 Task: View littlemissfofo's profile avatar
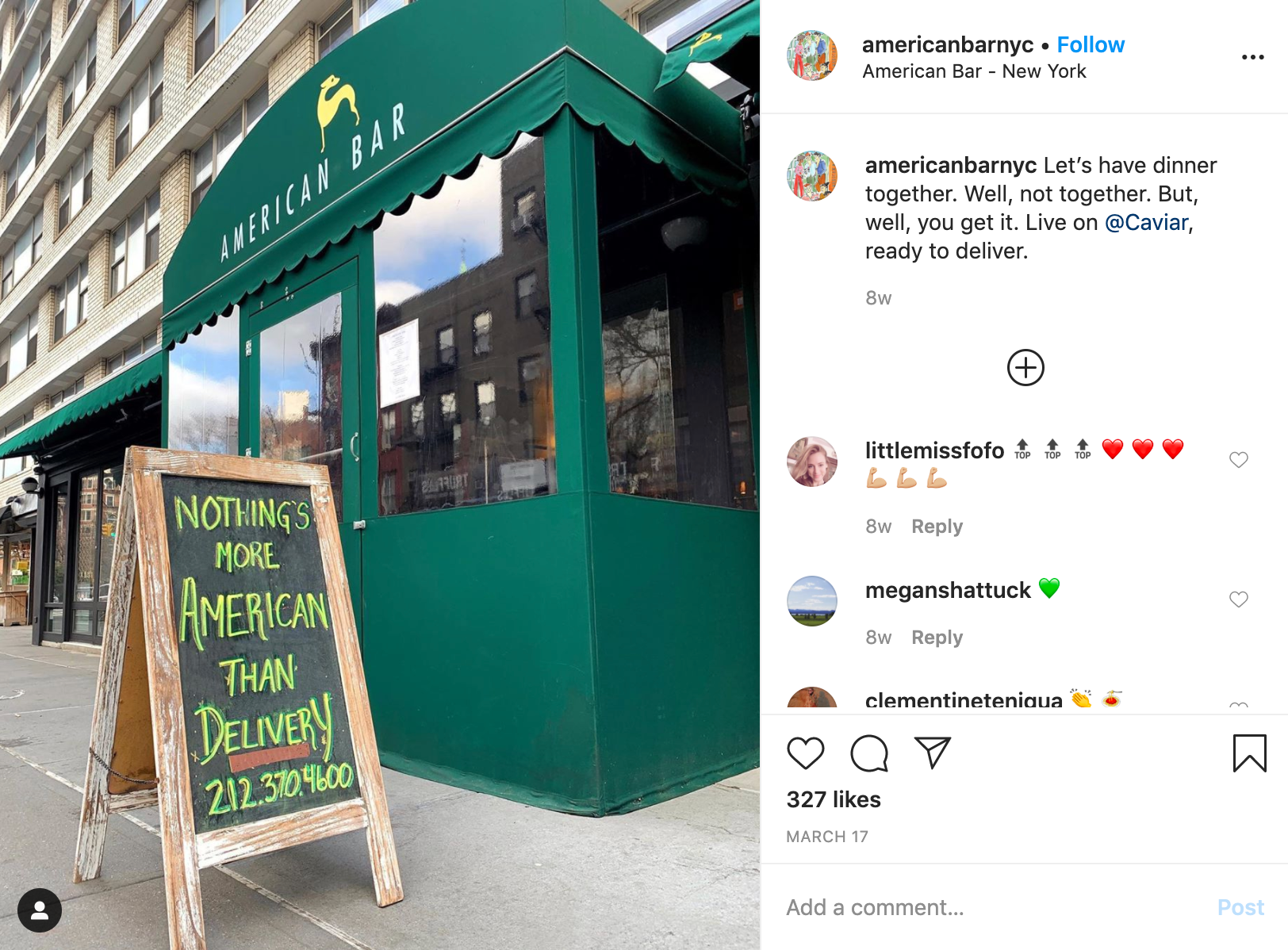(x=812, y=462)
